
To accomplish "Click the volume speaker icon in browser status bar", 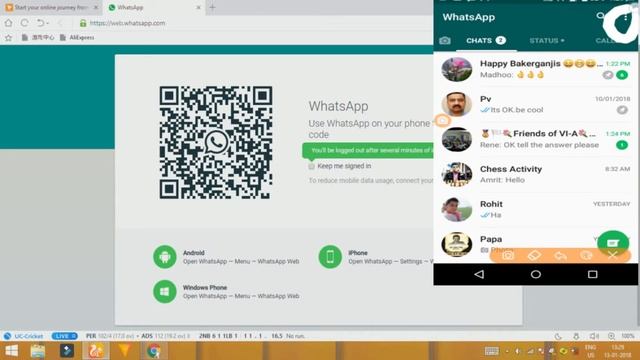I will click(594, 336).
